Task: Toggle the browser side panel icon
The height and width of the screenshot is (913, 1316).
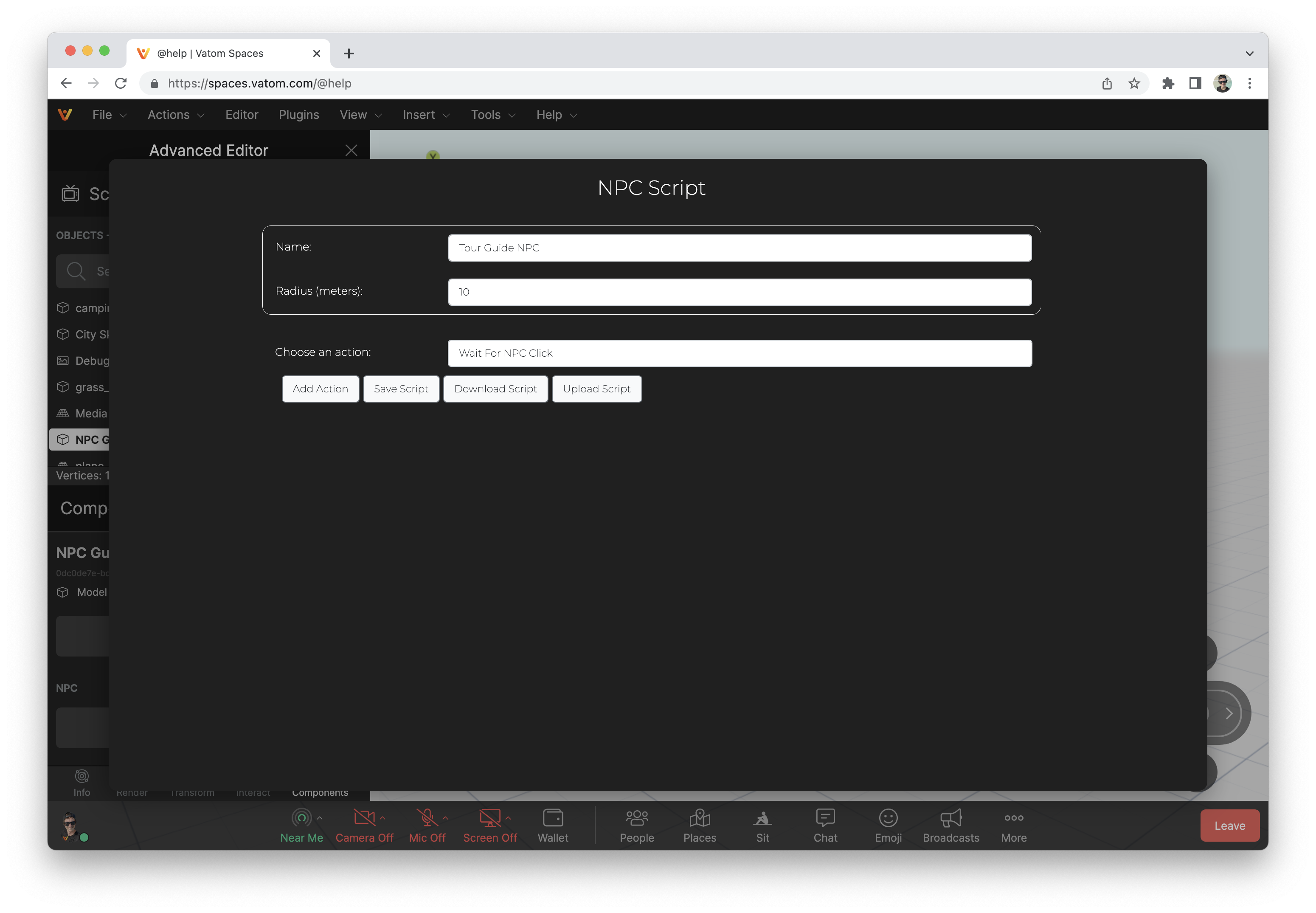Action: tap(1195, 84)
